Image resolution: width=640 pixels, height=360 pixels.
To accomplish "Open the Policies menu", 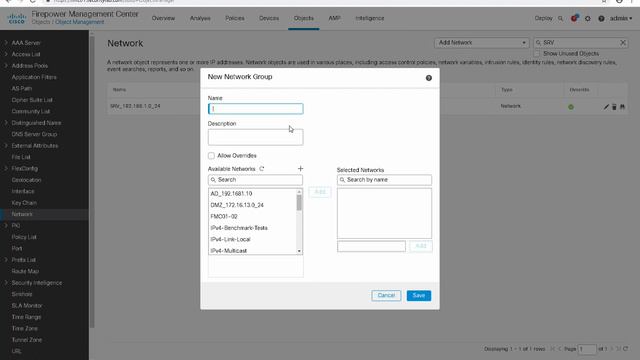I will (x=235, y=18).
